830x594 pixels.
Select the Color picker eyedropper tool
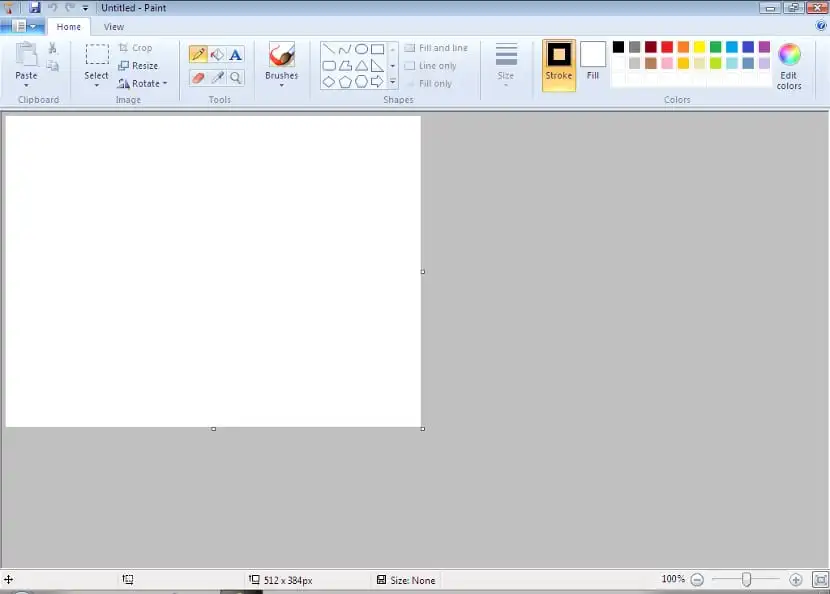pyautogui.click(x=216, y=78)
